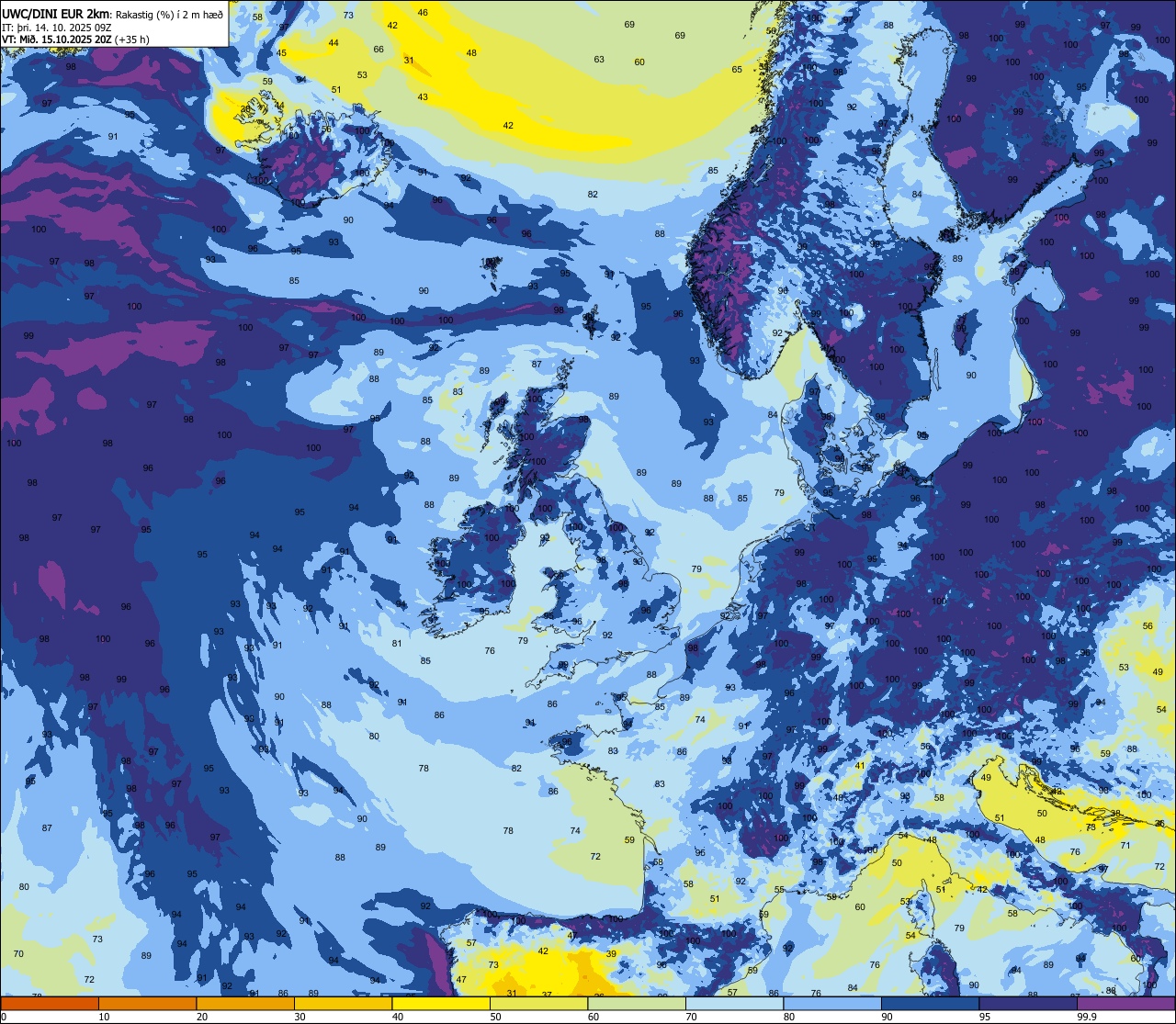Click the 50–60 yellow-green legend swatch

pyautogui.click(x=538, y=1003)
